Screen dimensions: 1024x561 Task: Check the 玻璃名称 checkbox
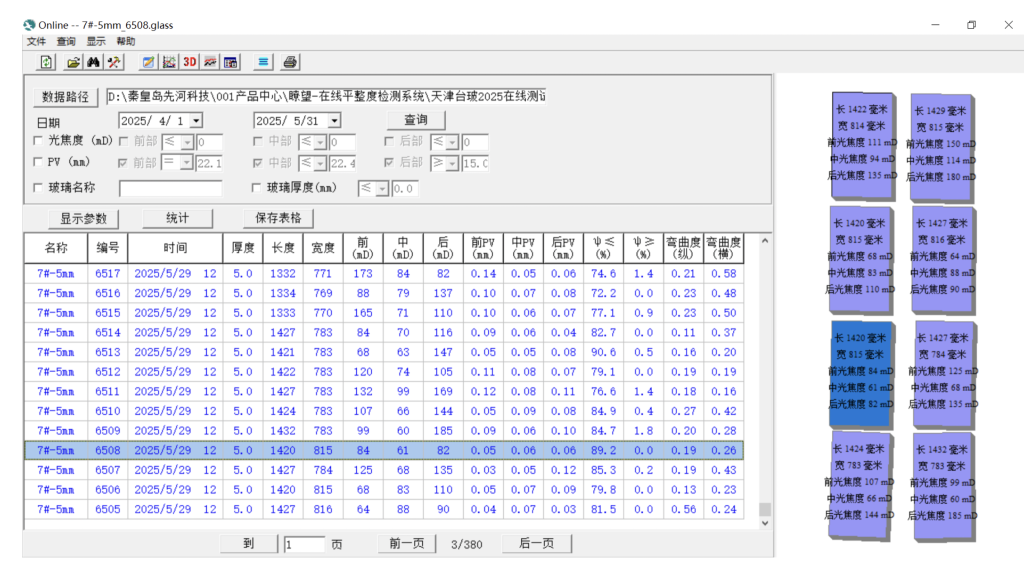coord(39,188)
